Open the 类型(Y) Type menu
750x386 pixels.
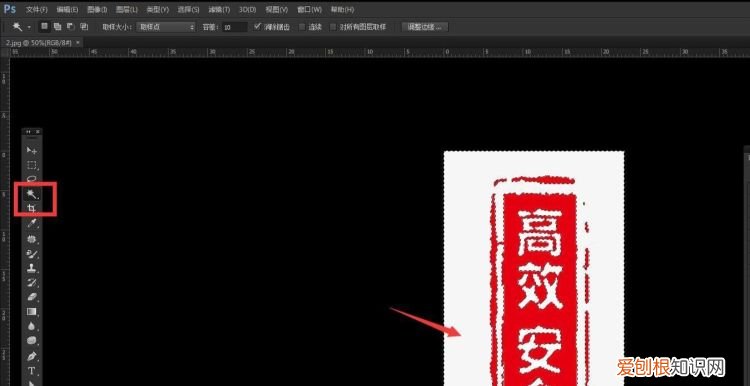pyautogui.click(x=157, y=10)
